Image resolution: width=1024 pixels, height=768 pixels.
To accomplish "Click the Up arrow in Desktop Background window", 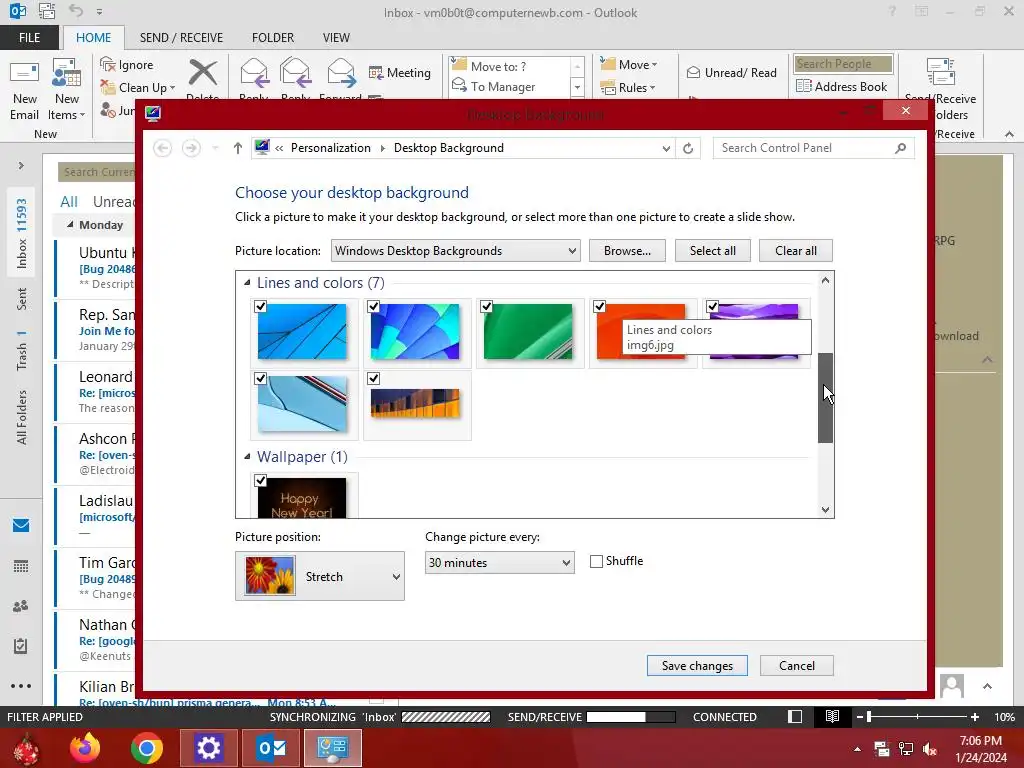I will (238, 148).
